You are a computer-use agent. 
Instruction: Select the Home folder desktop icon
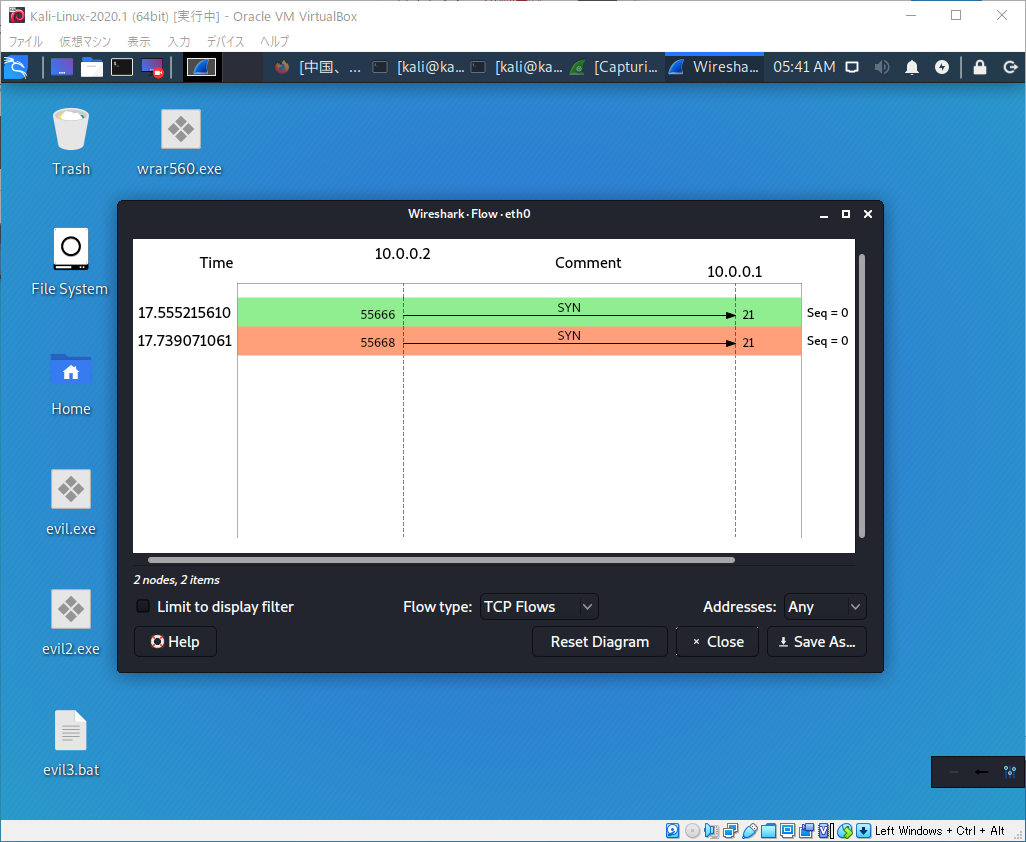[71, 383]
